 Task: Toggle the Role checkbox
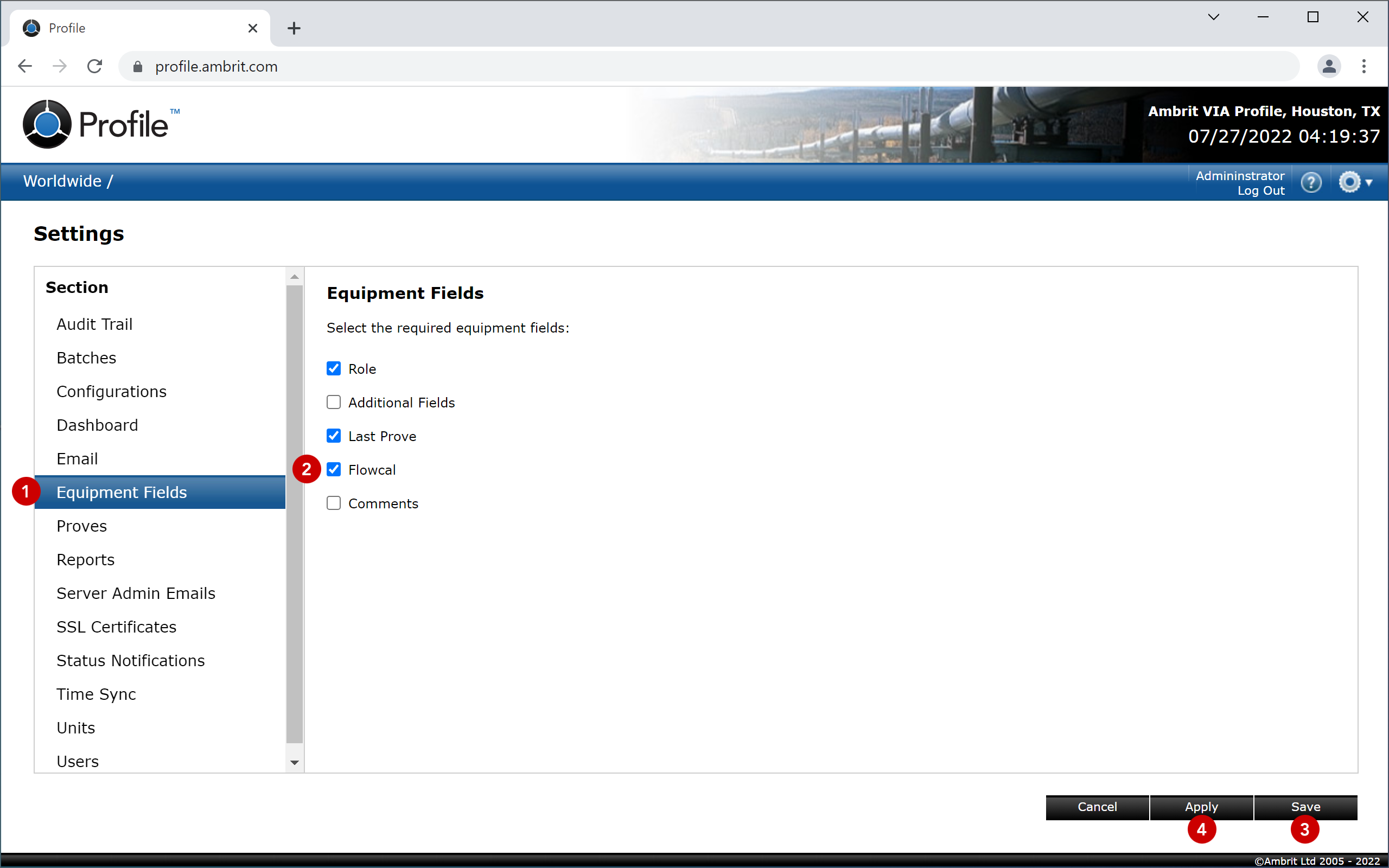tap(334, 368)
